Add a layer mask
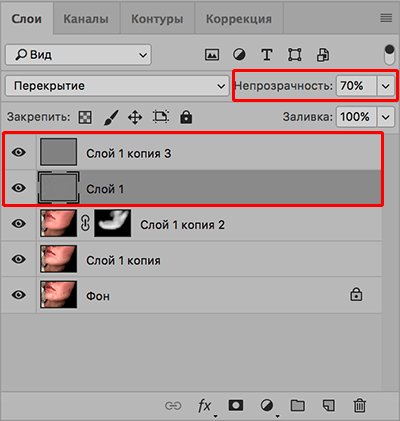The width and height of the screenshot is (400, 421). click(x=236, y=405)
